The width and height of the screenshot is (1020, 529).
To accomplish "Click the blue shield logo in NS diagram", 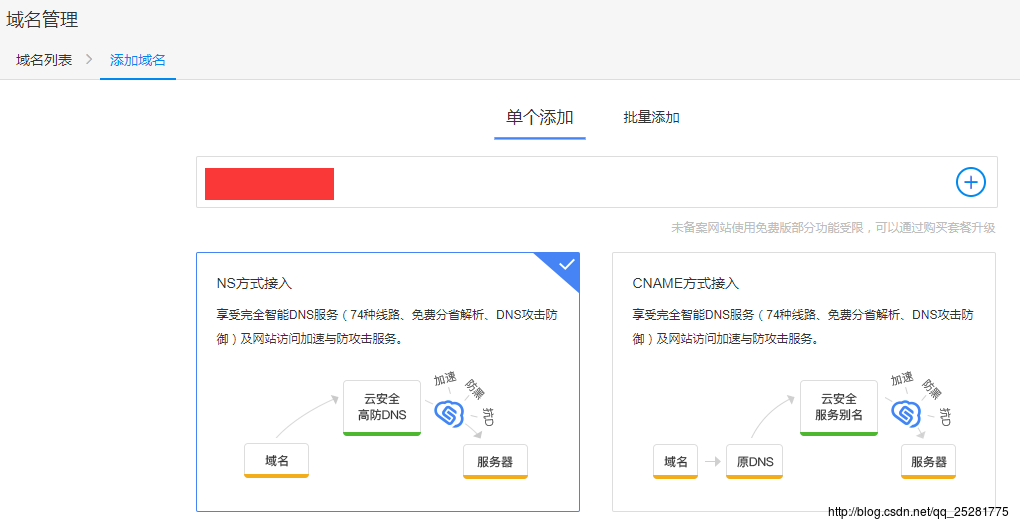I will point(447,412).
